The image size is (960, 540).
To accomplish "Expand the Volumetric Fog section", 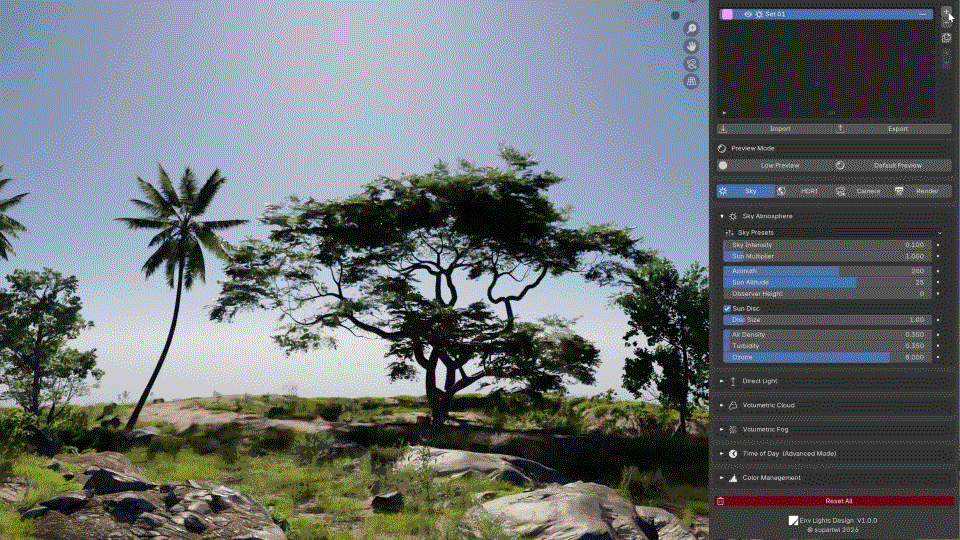I will coord(722,430).
